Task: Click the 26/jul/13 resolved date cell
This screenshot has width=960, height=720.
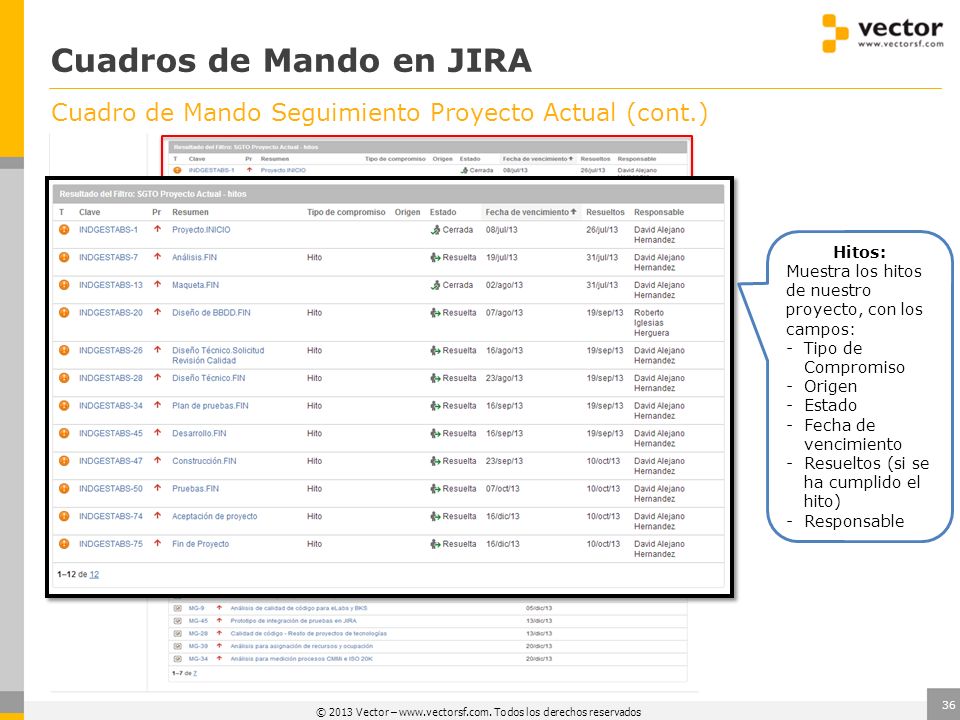Action: point(602,230)
